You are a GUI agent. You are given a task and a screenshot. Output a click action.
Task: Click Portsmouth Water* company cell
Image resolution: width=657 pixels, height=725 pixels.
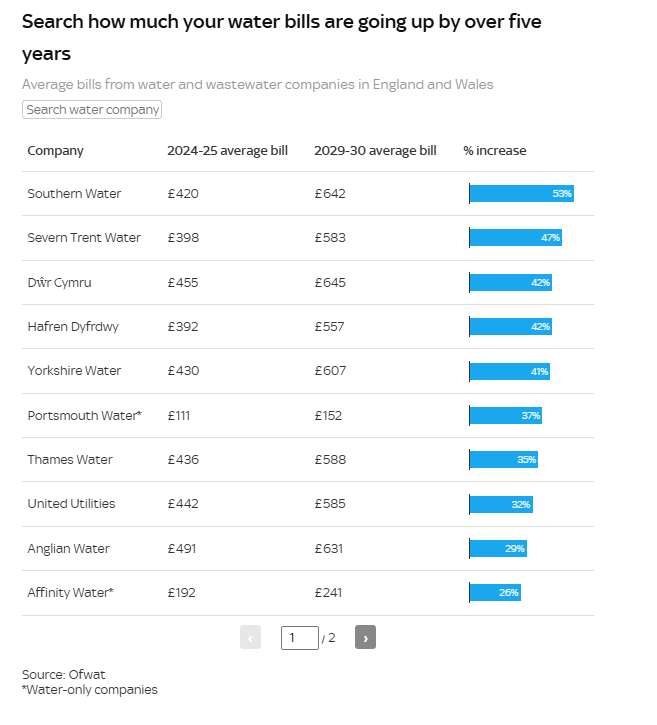[x=84, y=415]
